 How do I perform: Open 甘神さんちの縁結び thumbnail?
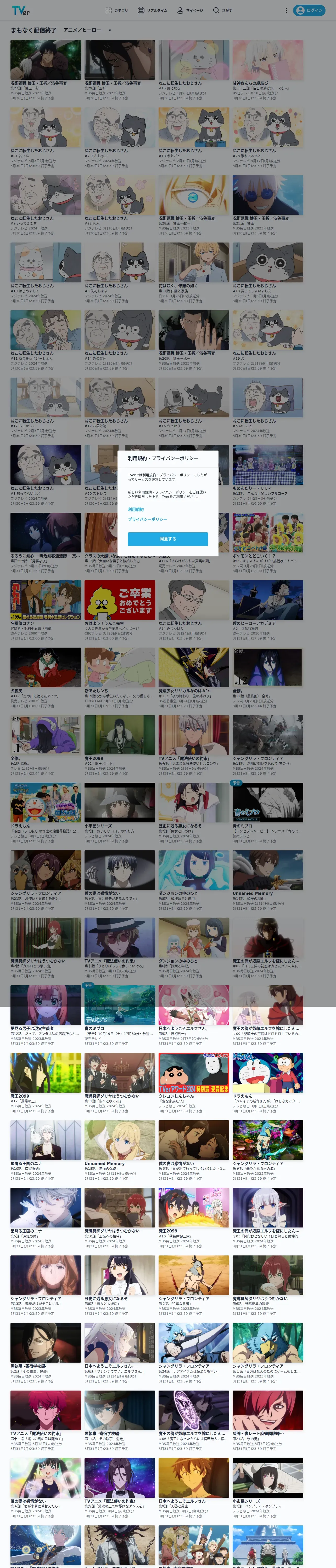pyautogui.click(x=268, y=60)
